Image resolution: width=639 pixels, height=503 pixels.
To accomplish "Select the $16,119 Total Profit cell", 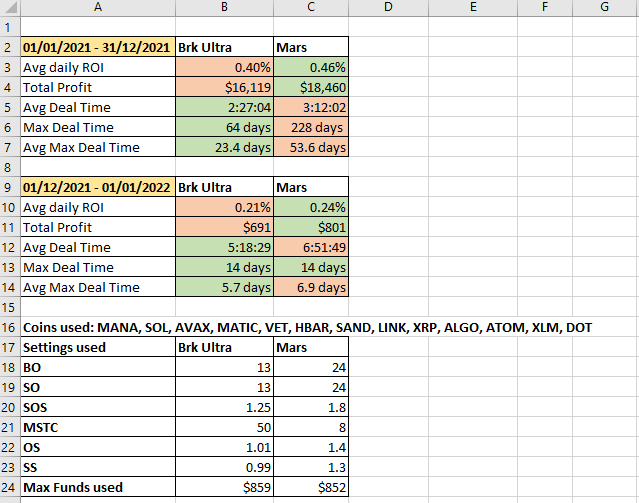I will [225, 87].
